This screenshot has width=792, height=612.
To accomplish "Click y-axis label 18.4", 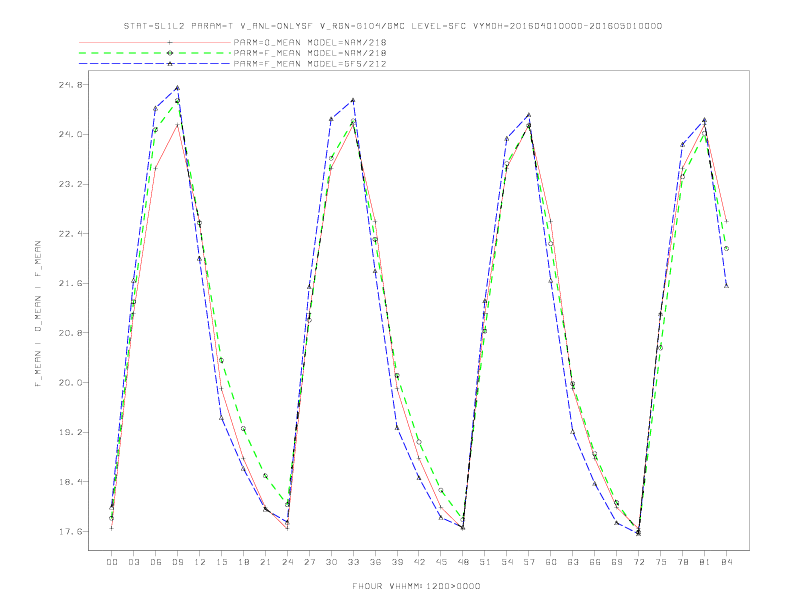I will [x=70, y=482].
